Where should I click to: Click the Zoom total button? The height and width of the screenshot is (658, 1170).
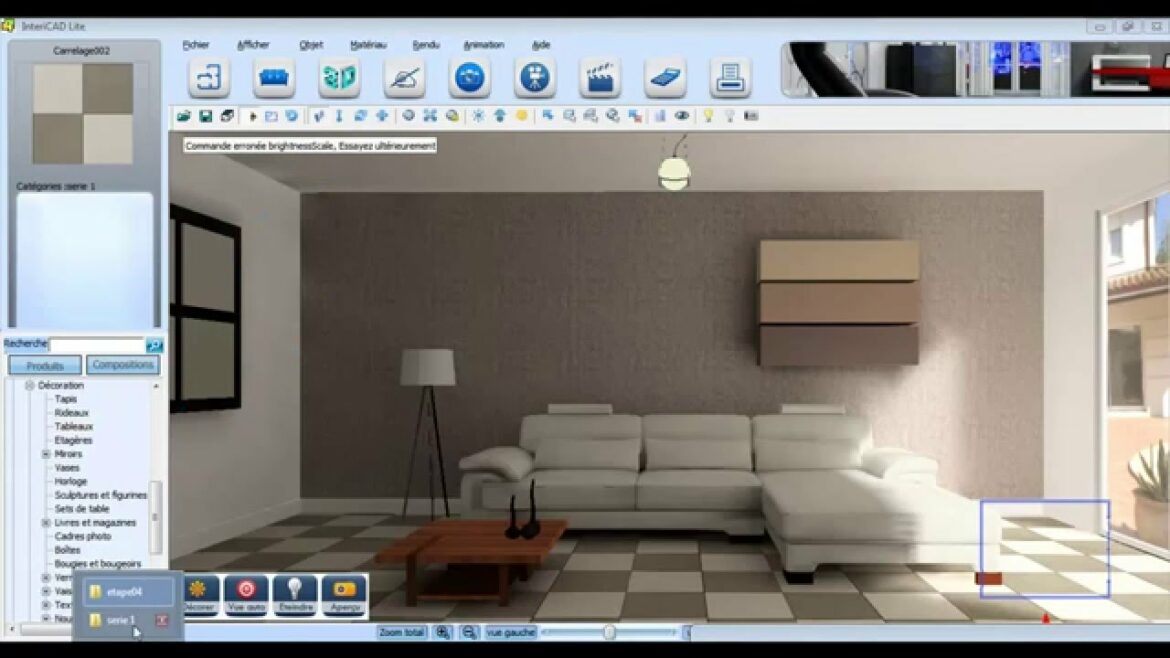tap(400, 632)
